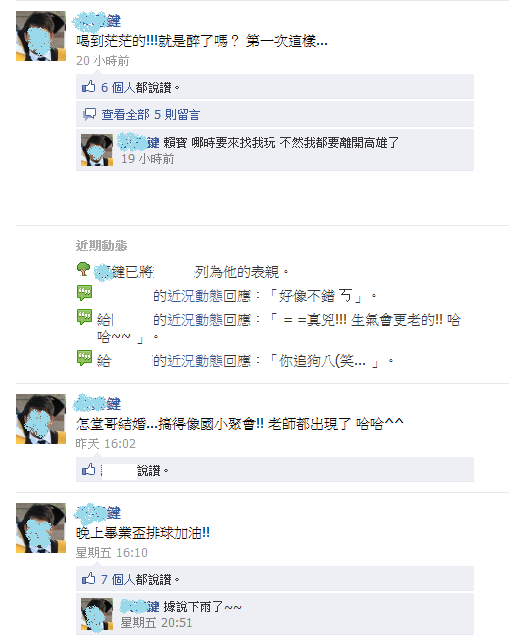Click the green quote icon beside 好像不錯ㄎ
The image size is (525, 635).
click(x=85, y=293)
